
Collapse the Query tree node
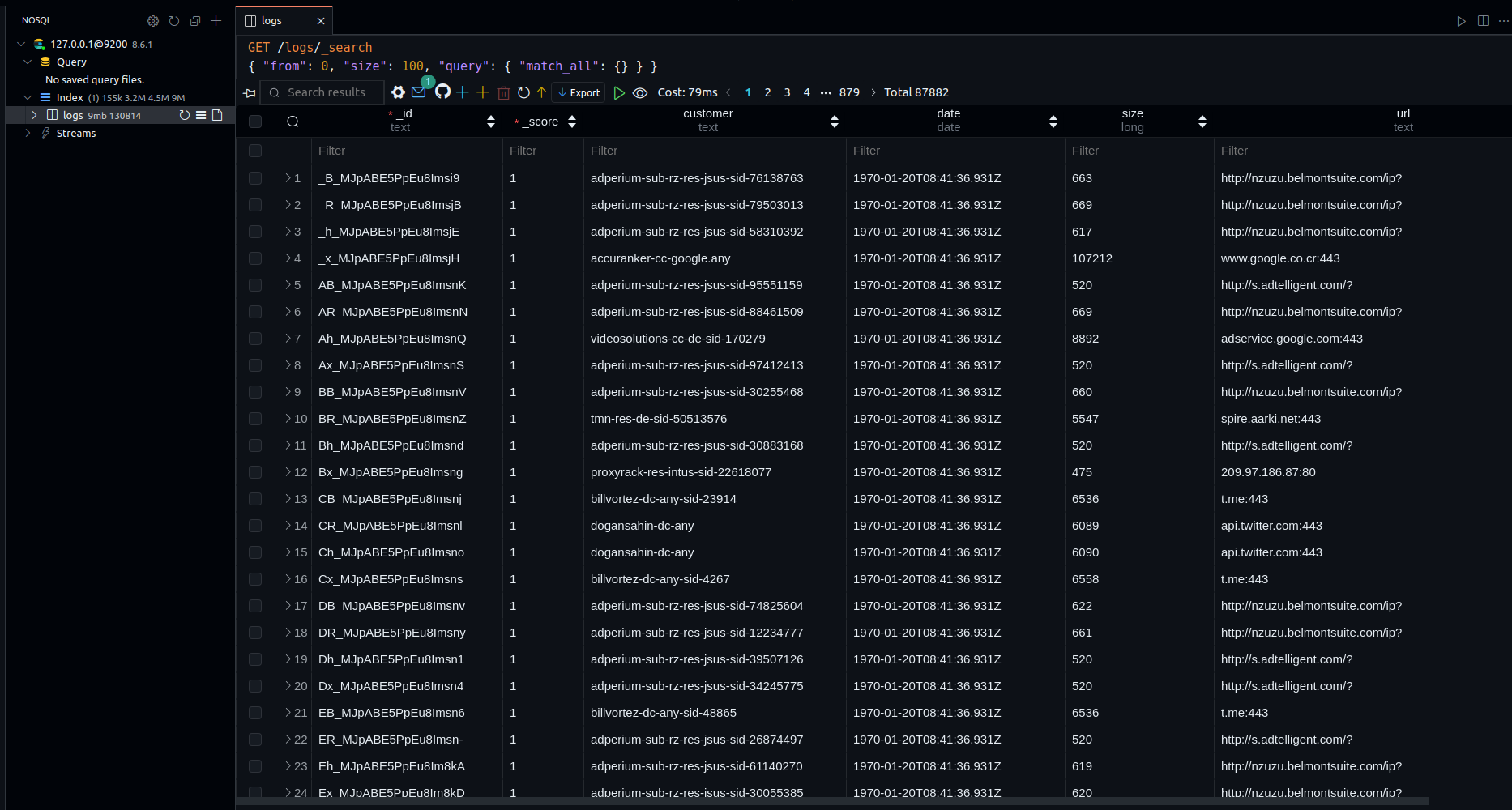pos(28,62)
